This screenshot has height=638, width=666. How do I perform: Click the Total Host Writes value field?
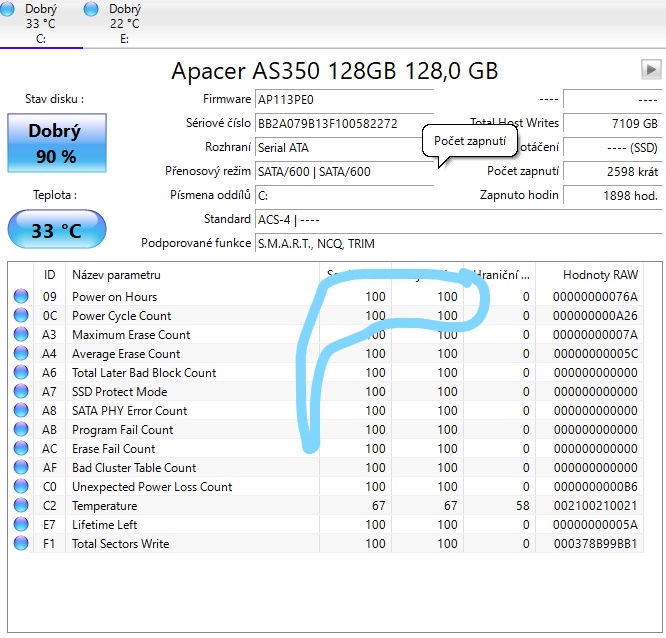(611, 124)
